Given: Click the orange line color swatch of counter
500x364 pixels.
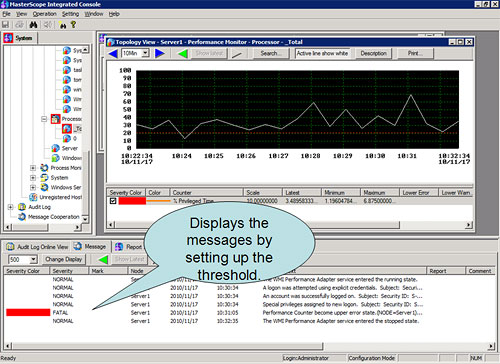Looking at the screenshot, I should 158,201.
